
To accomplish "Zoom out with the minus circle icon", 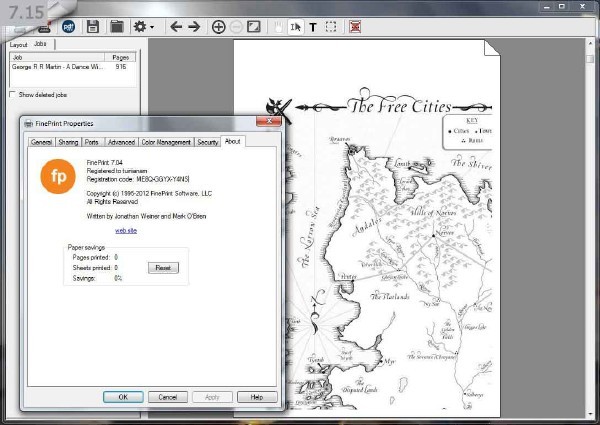I will point(236,27).
